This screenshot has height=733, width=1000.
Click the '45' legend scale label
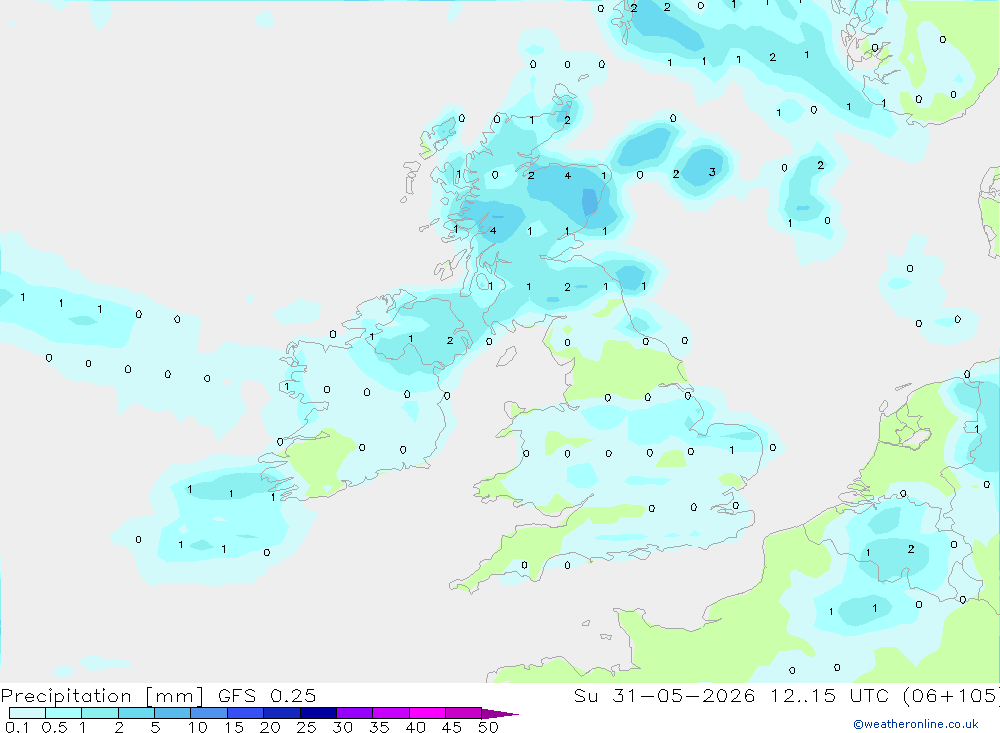click(452, 727)
